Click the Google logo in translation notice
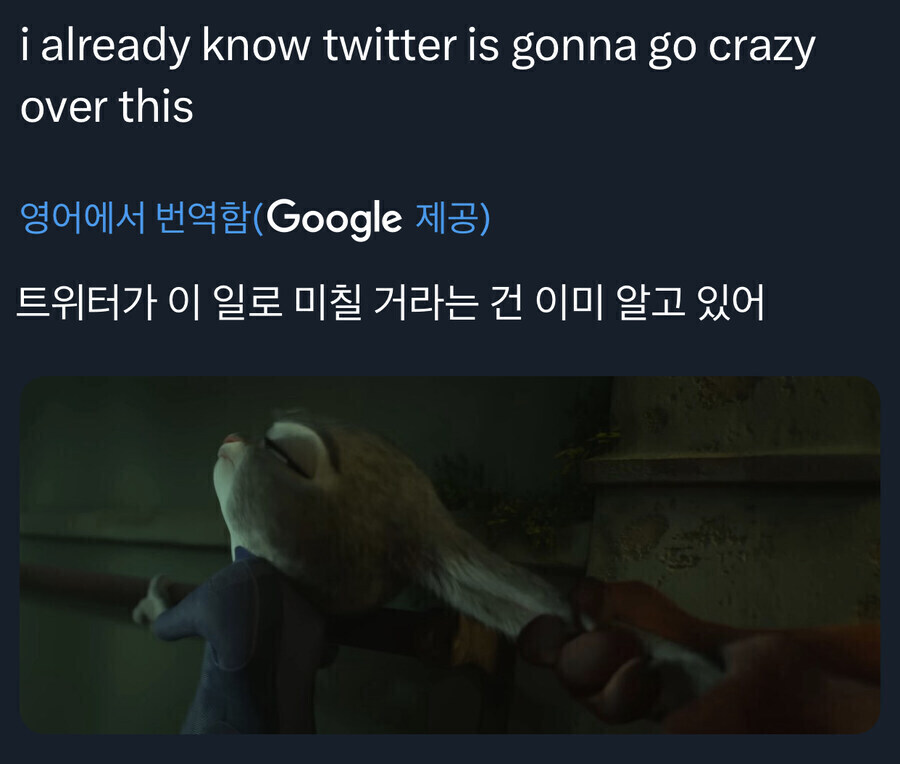The height and width of the screenshot is (764, 900). click(334, 218)
